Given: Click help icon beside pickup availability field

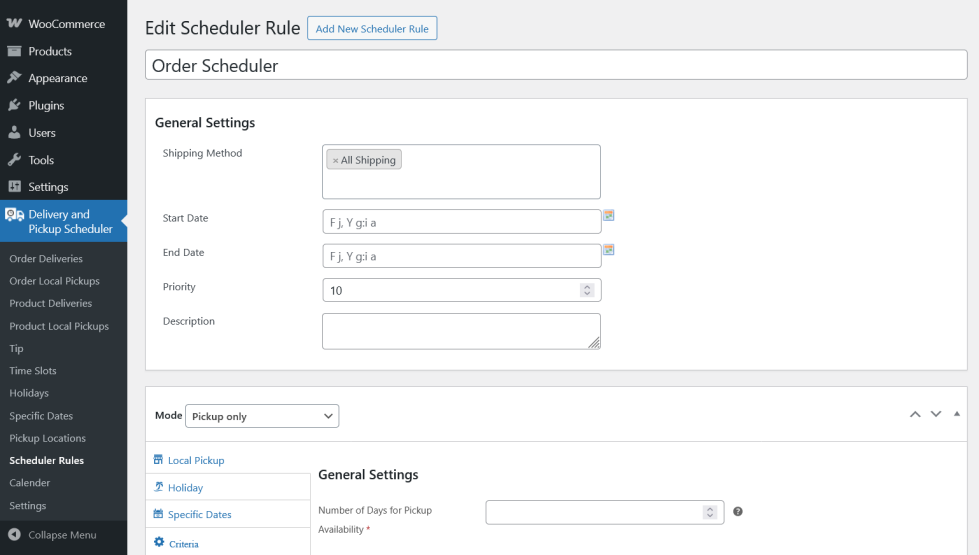Looking at the screenshot, I should tap(738, 512).
